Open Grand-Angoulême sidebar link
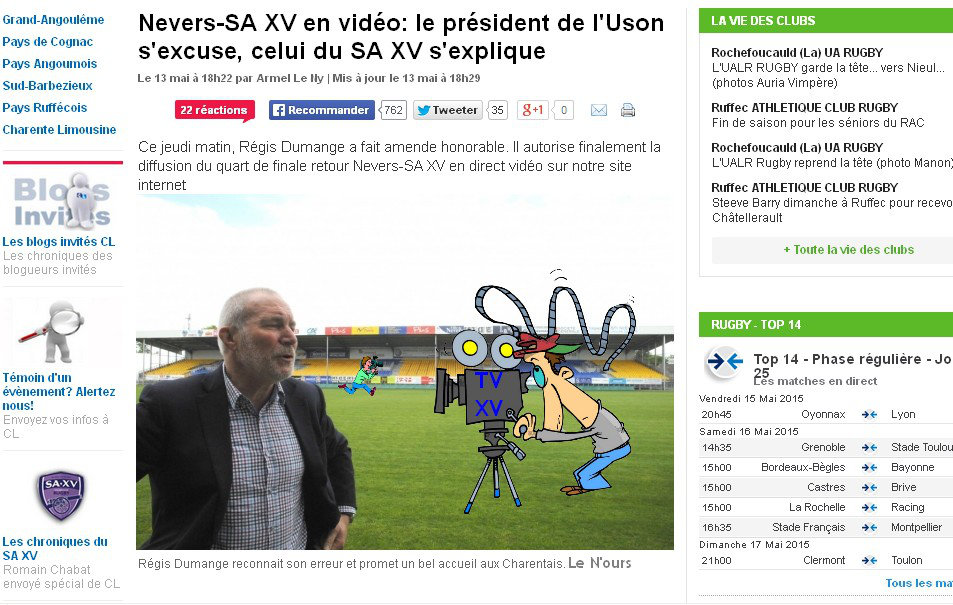 coord(53,19)
